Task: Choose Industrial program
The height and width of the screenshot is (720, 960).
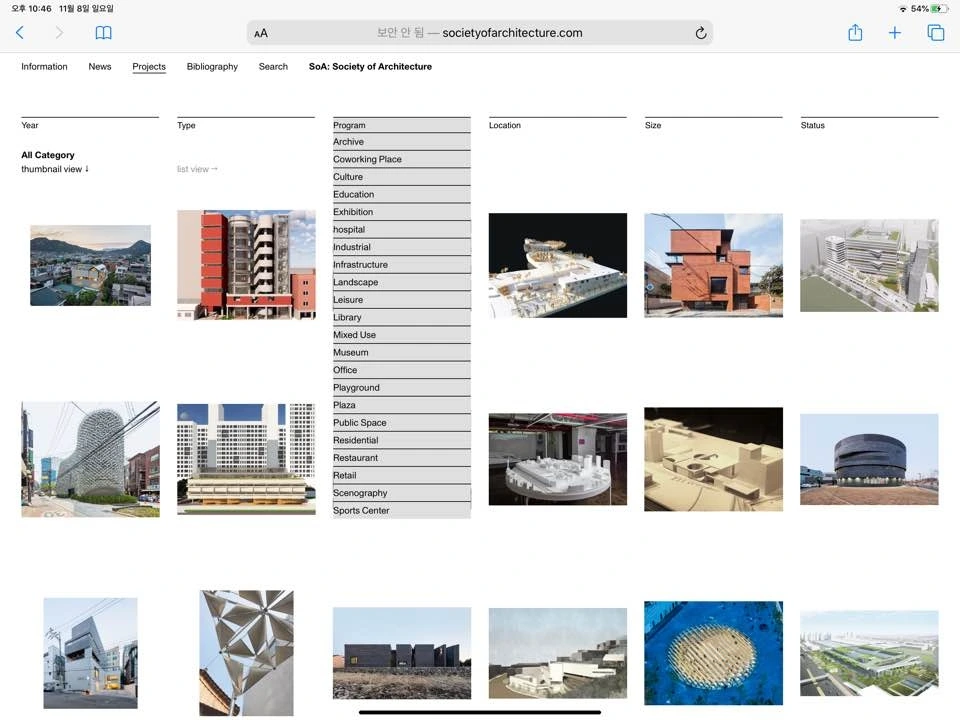Action: coord(402,247)
